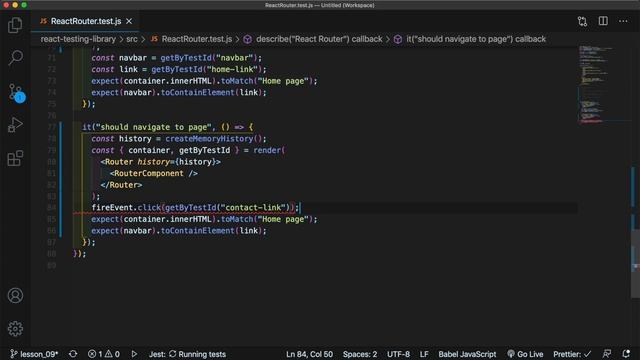Change indentation via Spaces: 2
Screen dimensions: 640x360
pos(360,354)
